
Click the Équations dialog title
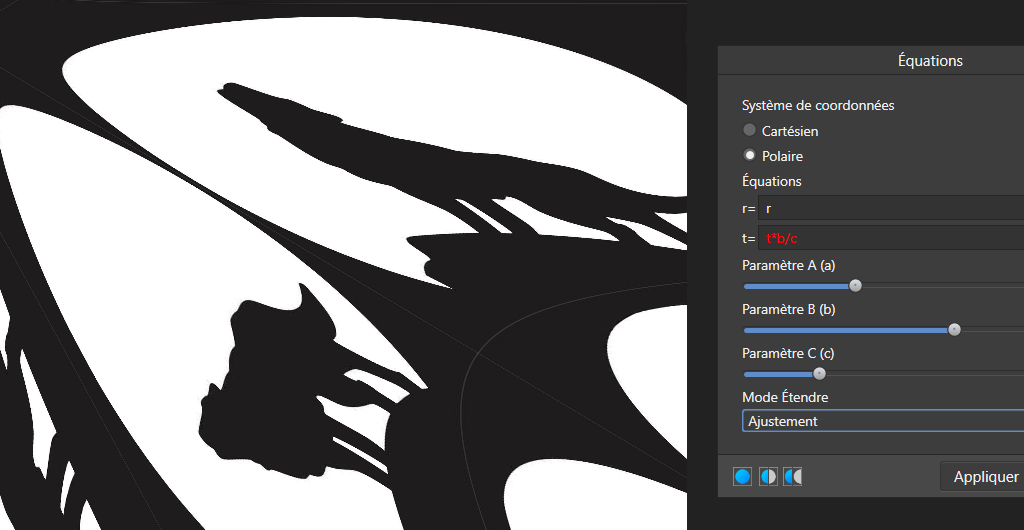point(930,61)
